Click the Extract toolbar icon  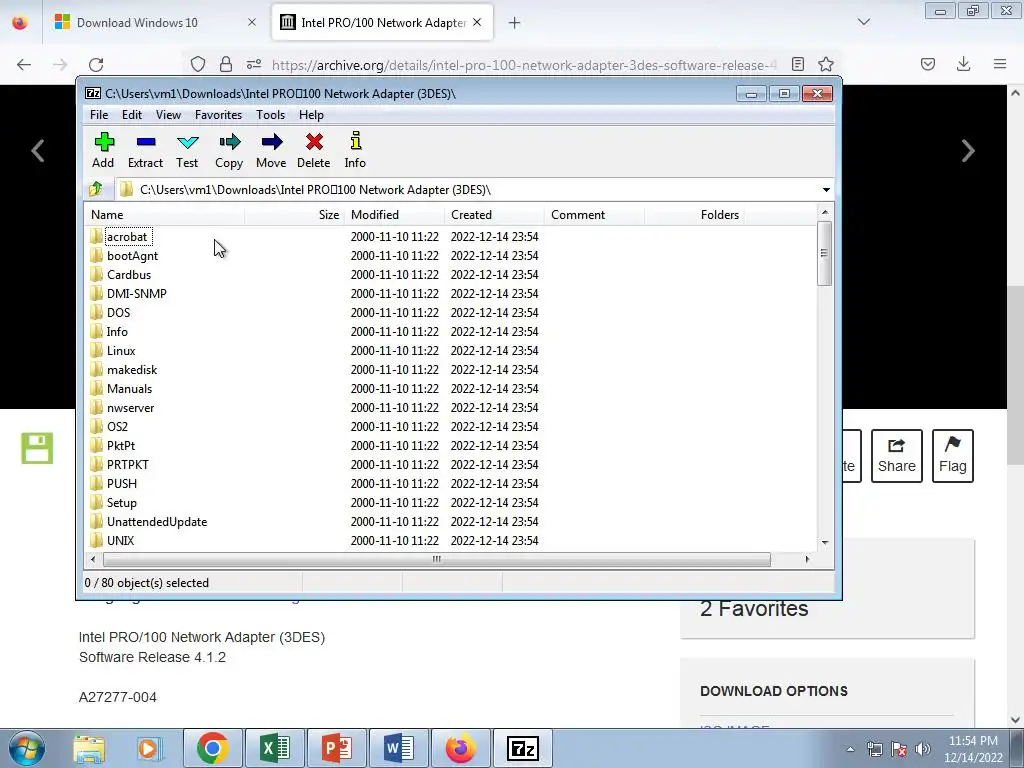pyautogui.click(x=145, y=150)
